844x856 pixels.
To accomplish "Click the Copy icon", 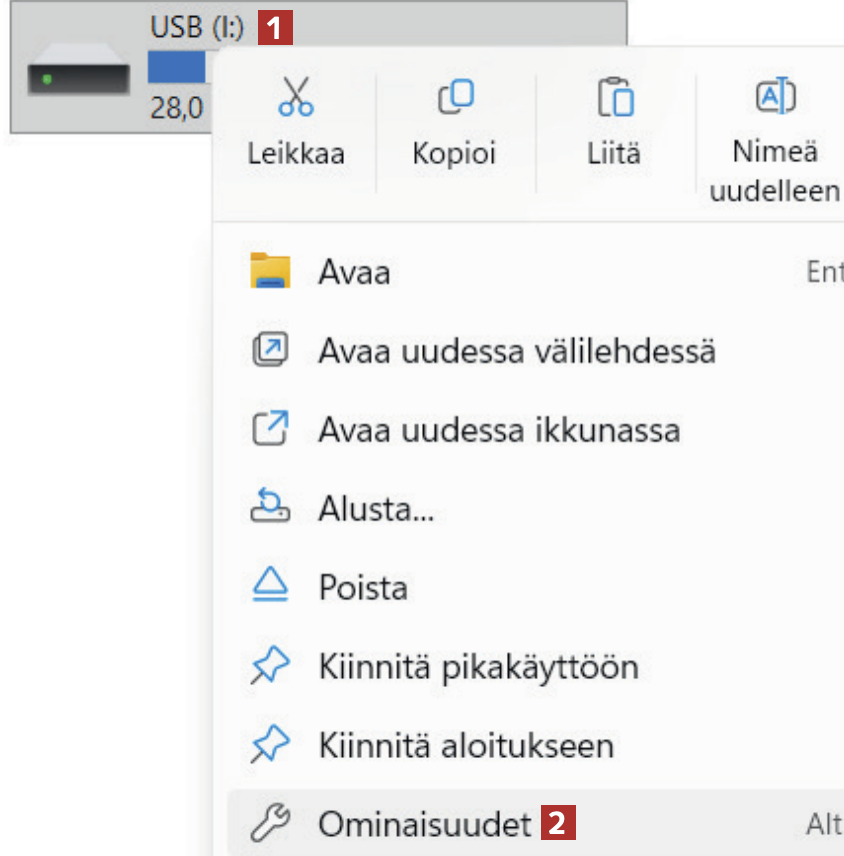I will (454, 98).
